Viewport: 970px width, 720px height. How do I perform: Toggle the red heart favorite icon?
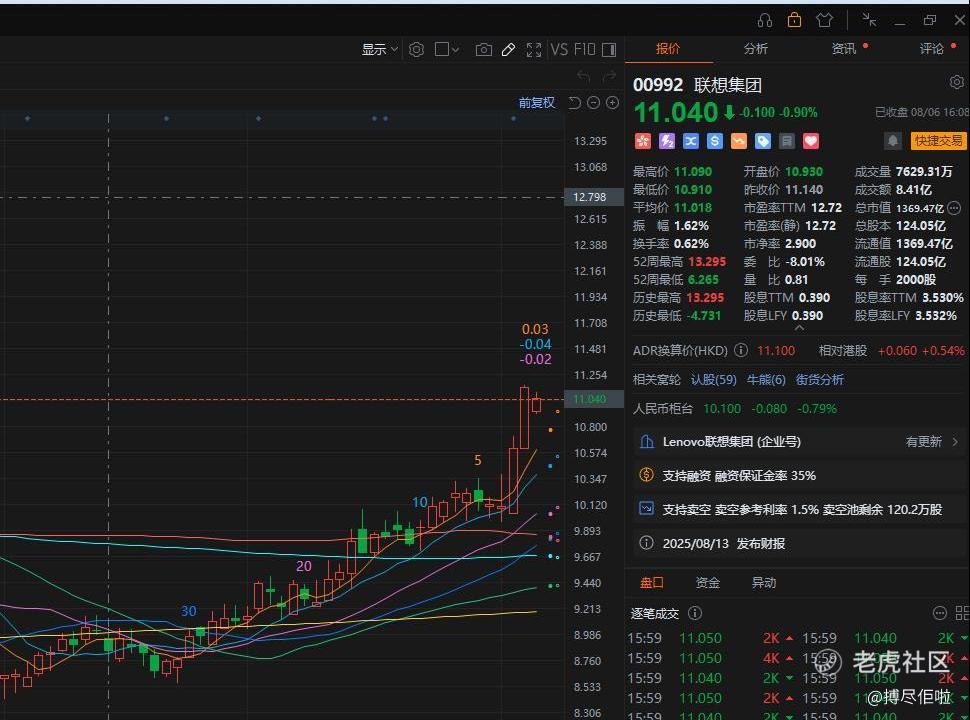(811, 142)
